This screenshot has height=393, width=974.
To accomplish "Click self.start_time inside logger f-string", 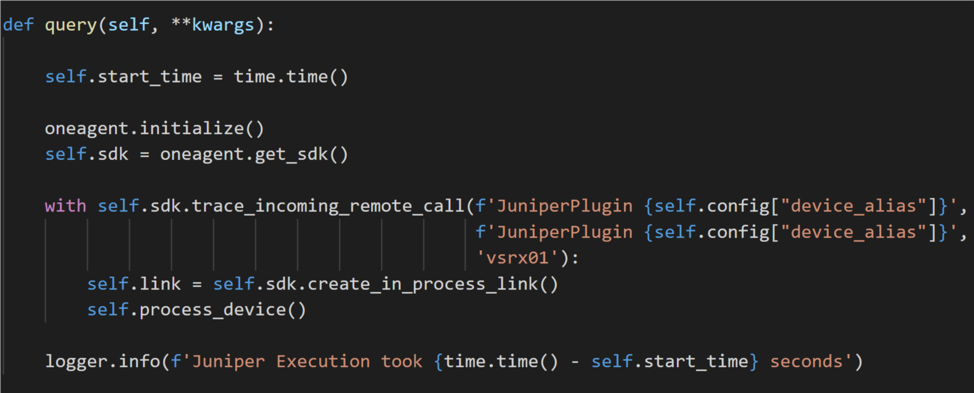I will (670, 361).
